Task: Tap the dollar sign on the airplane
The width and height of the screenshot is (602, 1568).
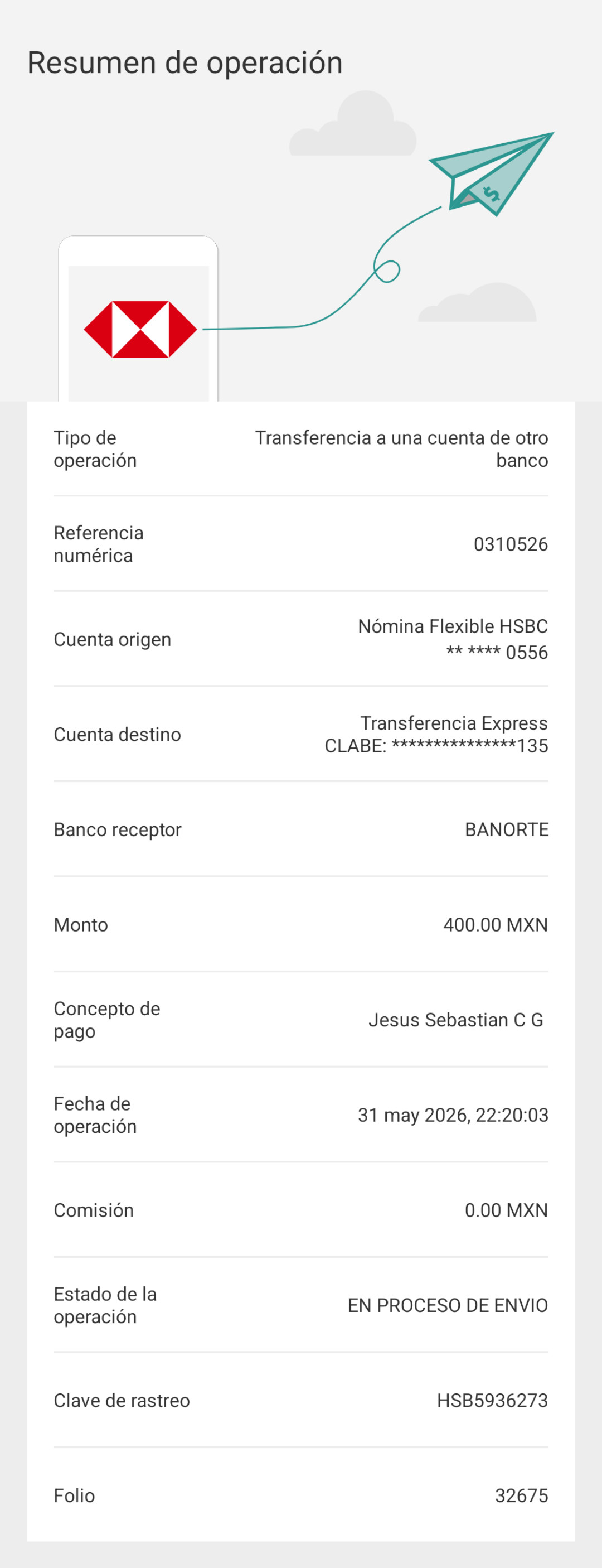Action: point(491,194)
